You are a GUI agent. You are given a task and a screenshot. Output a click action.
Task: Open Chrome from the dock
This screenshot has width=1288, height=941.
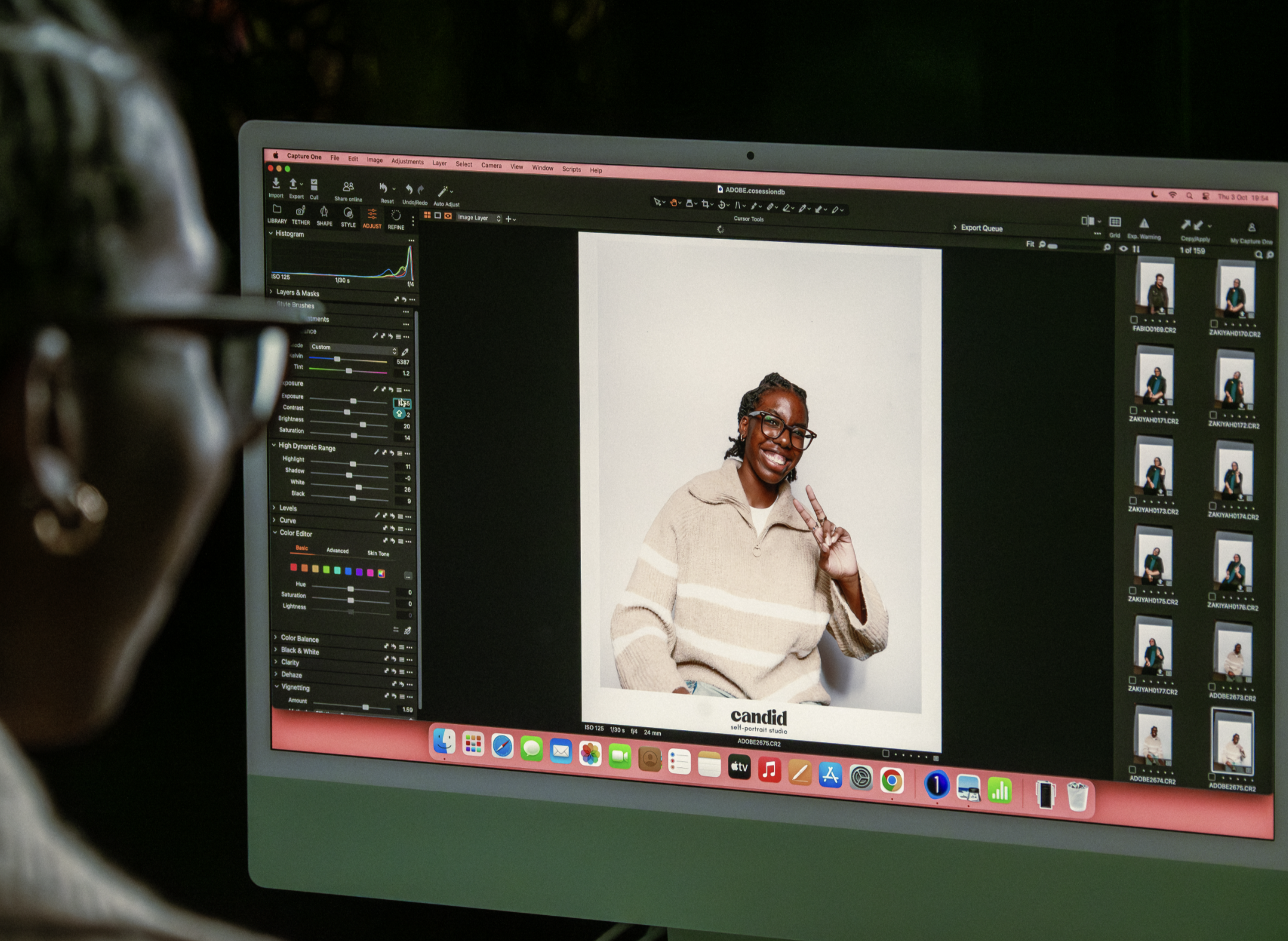[892, 780]
